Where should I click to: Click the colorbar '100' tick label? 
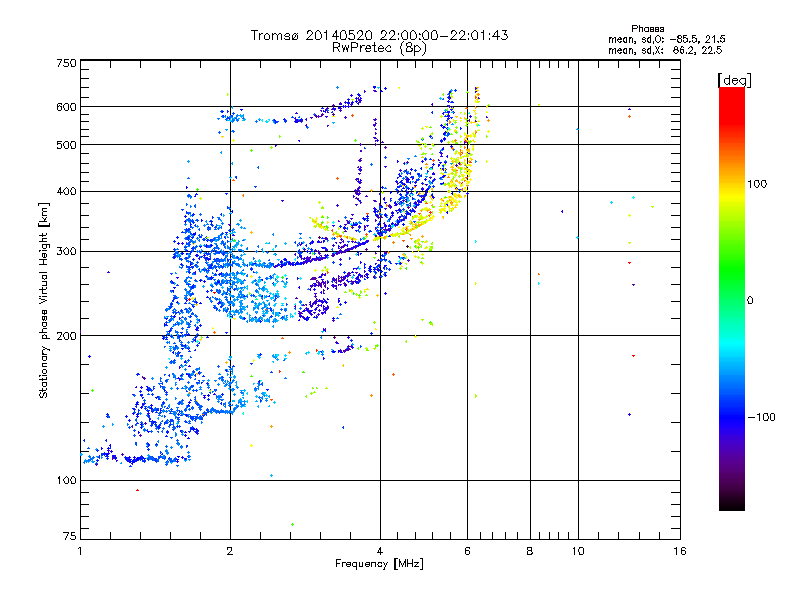click(757, 184)
